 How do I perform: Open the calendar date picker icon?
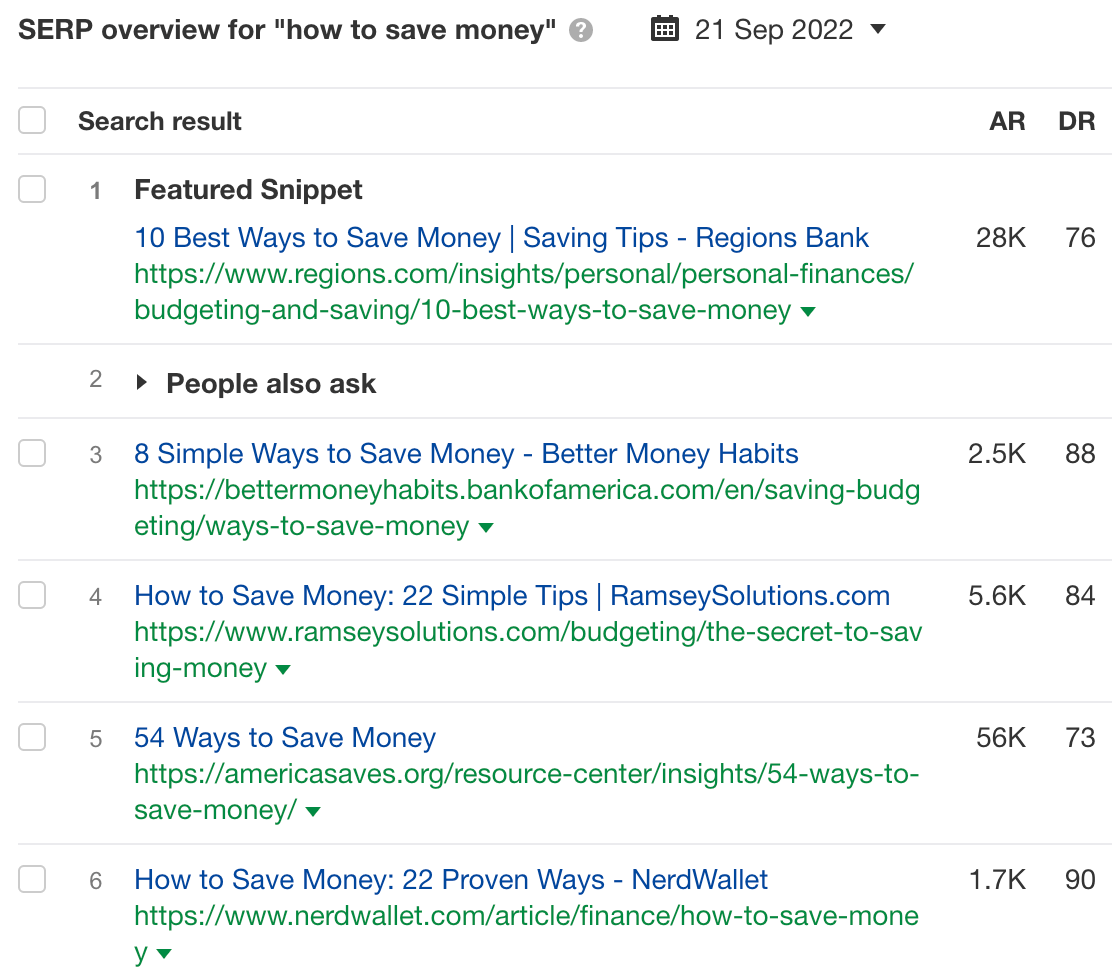(x=664, y=29)
